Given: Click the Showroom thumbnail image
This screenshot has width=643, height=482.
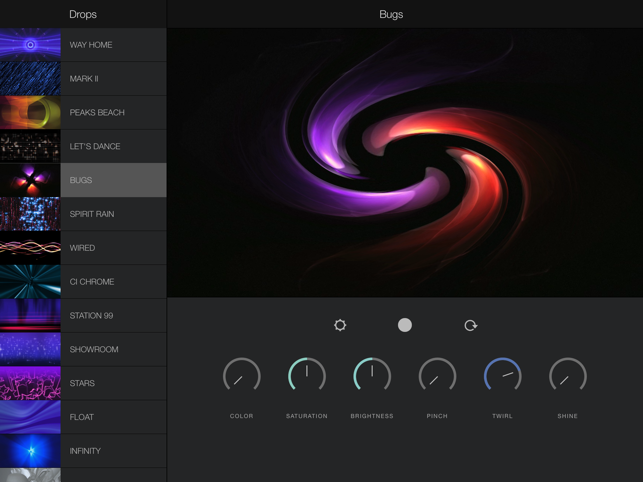Looking at the screenshot, I should [30, 350].
